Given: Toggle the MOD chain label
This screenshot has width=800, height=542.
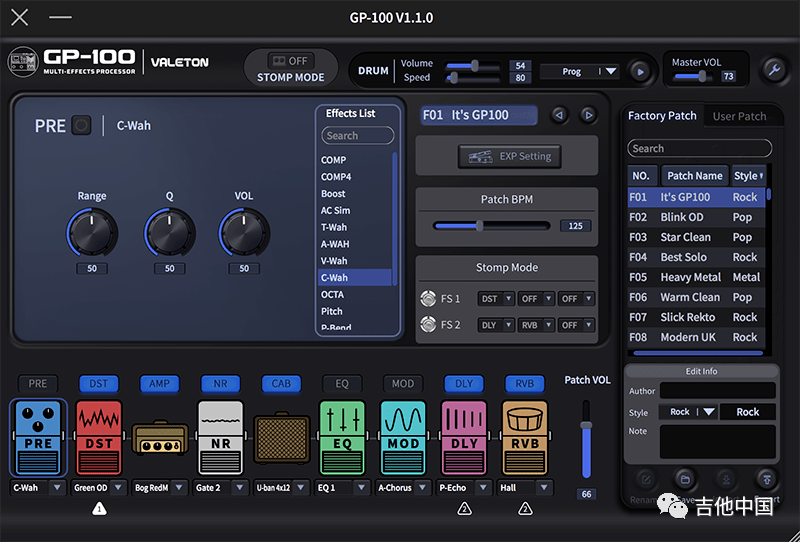Looking at the screenshot, I should (x=403, y=384).
